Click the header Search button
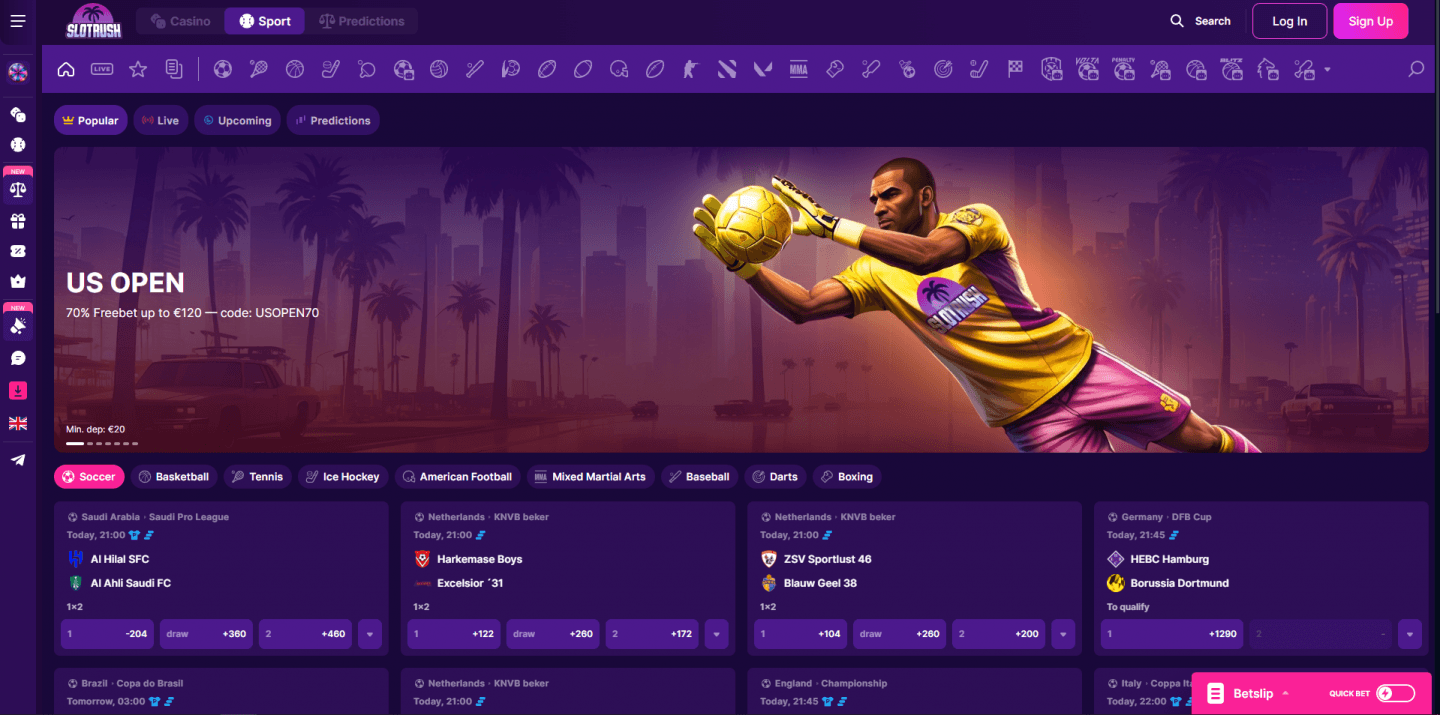 [1201, 21]
